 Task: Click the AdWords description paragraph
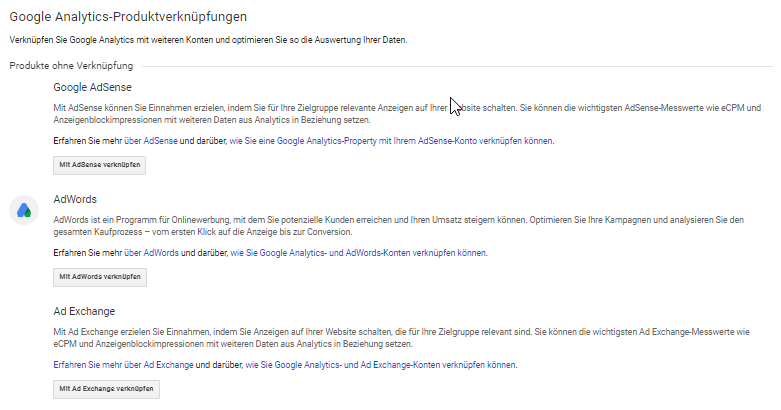pyautogui.click(x=398, y=226)
